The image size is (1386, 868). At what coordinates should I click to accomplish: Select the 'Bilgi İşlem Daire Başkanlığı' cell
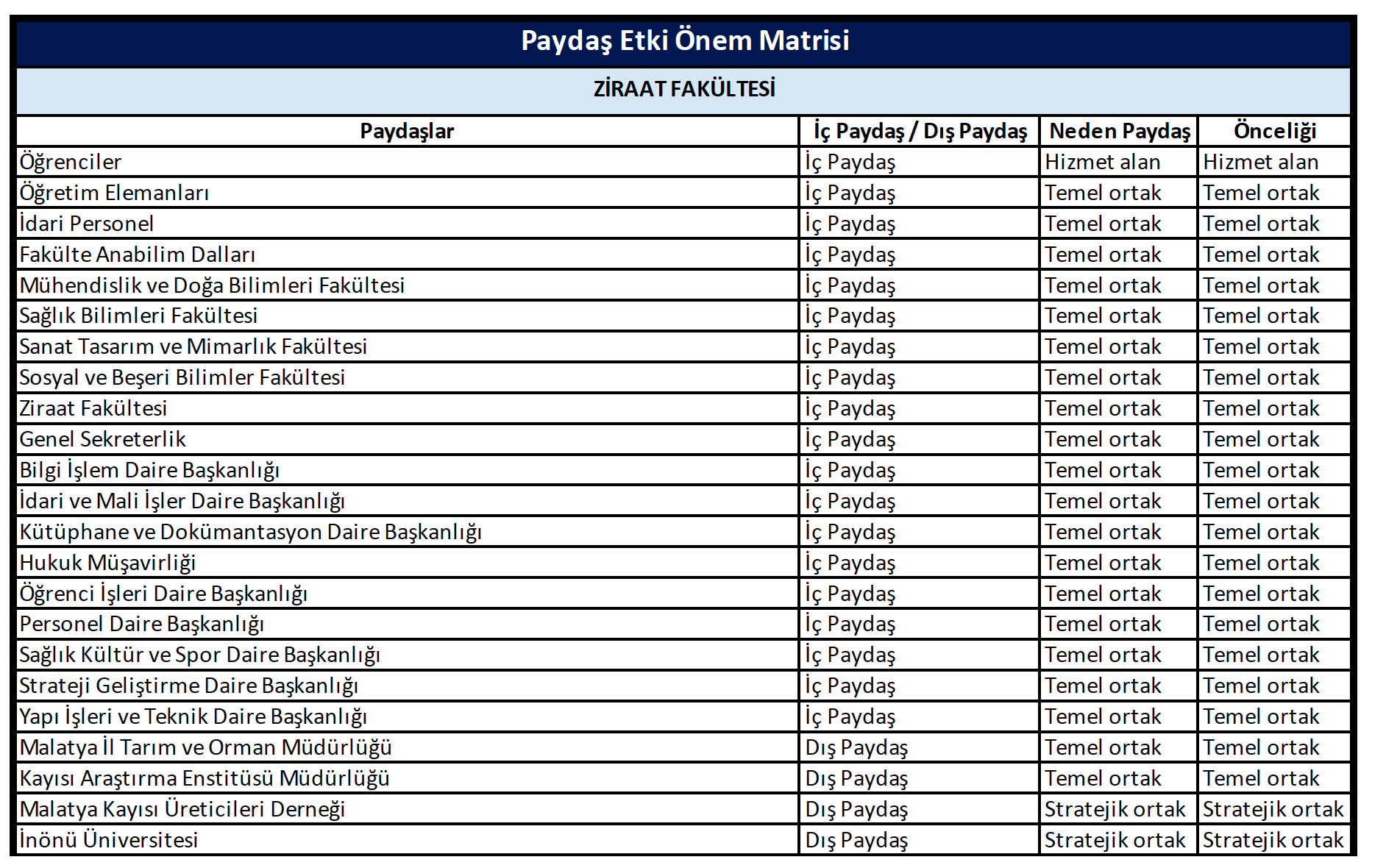pos(149,470)
